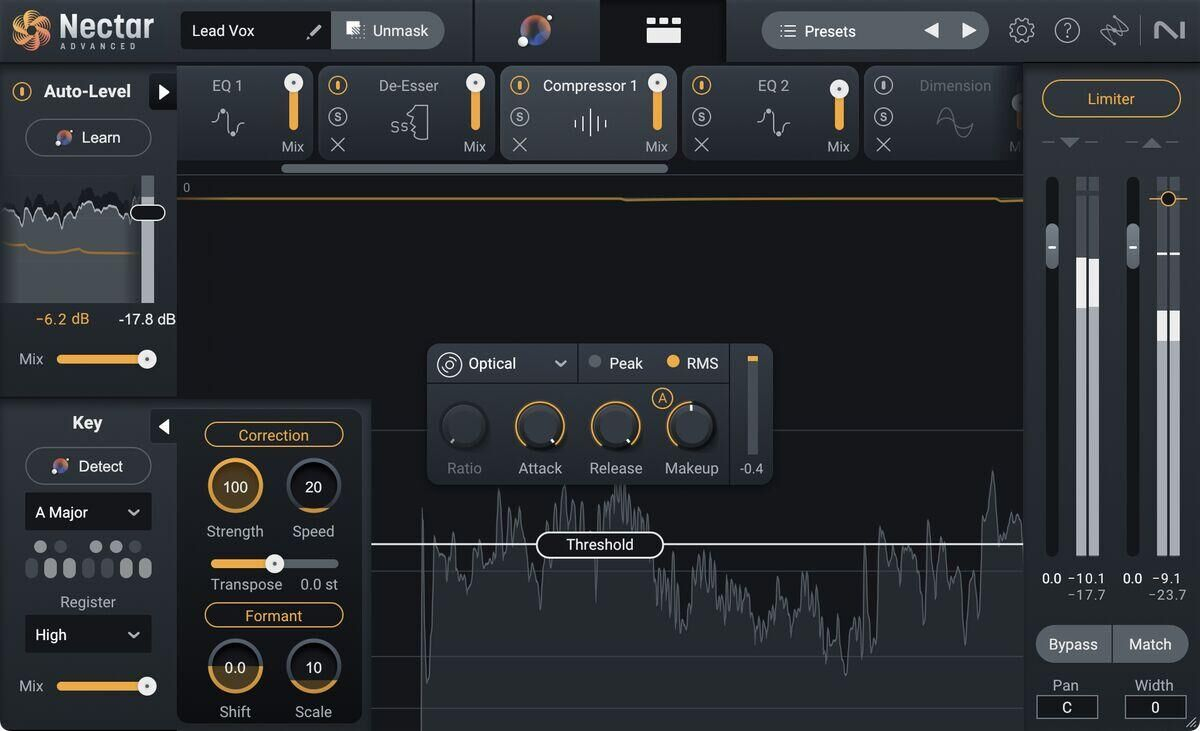Switch to the module rack view tab
The image size is (1200, 731).
coord(663,31)
